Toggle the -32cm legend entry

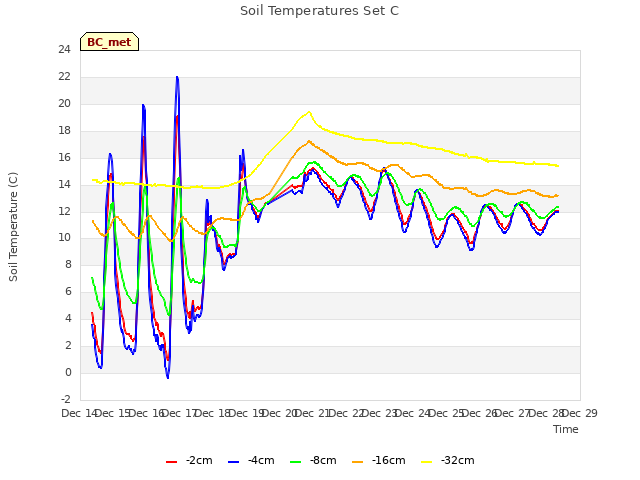[447, 461]
